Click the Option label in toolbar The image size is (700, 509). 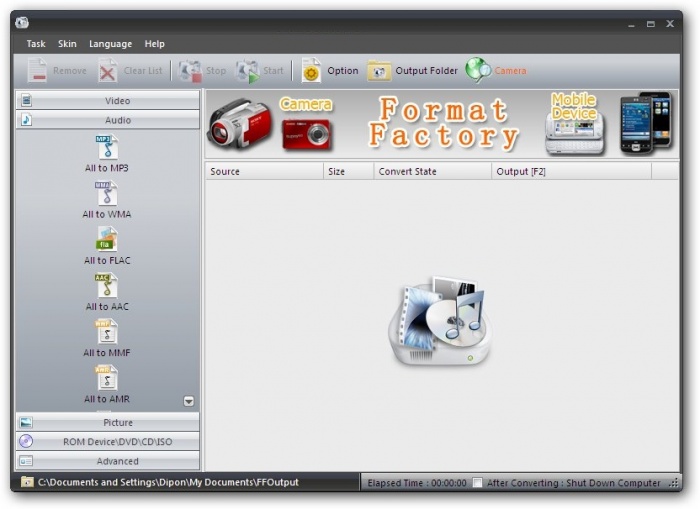coord(342,71)
